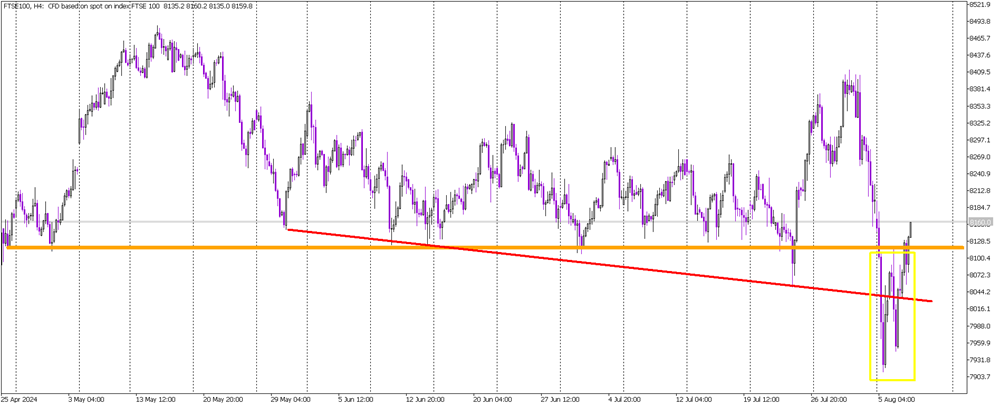Screen dimensions: 1000x406
Task: Select the 8016.1 price level label
Action: [979, 309]
